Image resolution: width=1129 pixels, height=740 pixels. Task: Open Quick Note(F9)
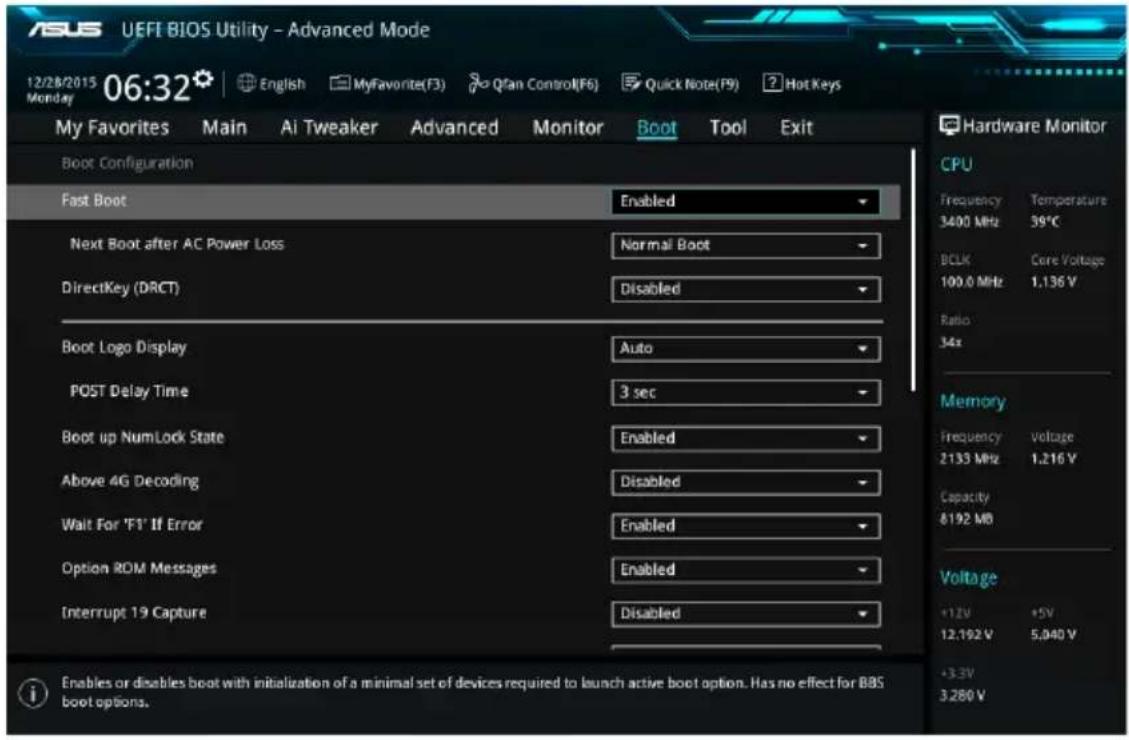pos(680,84)
